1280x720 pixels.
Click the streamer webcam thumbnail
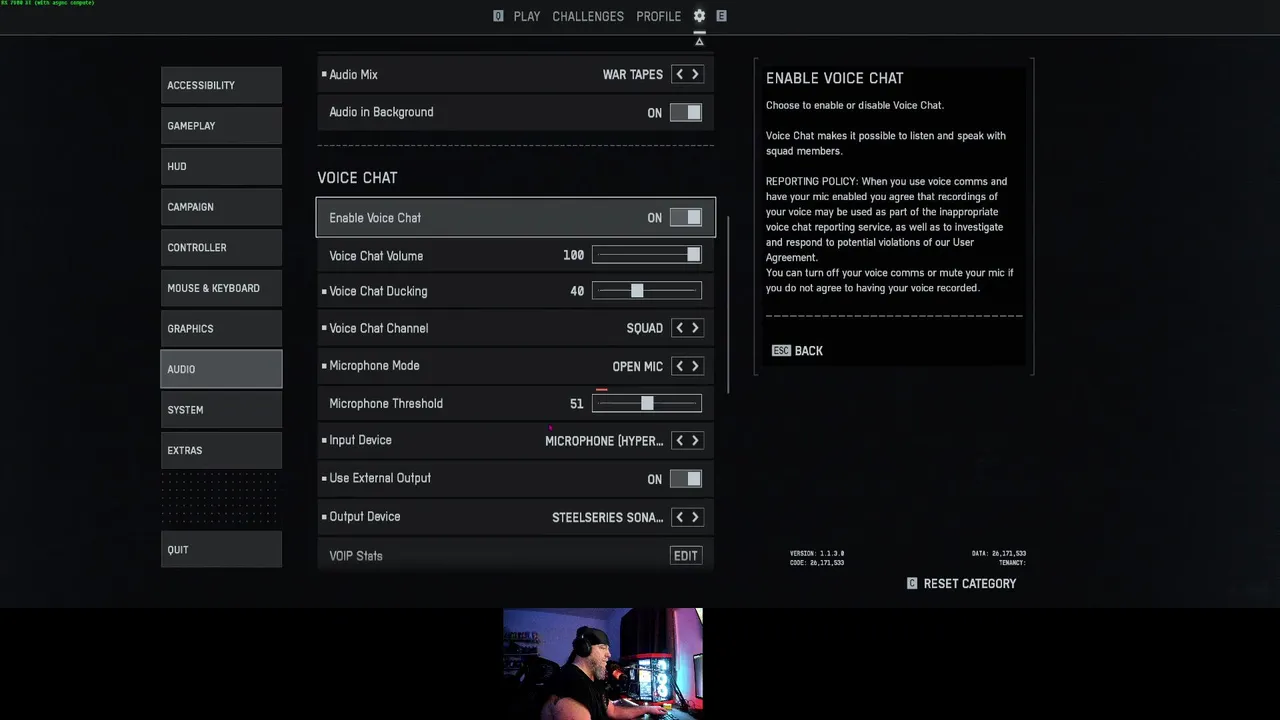(603, 663)
